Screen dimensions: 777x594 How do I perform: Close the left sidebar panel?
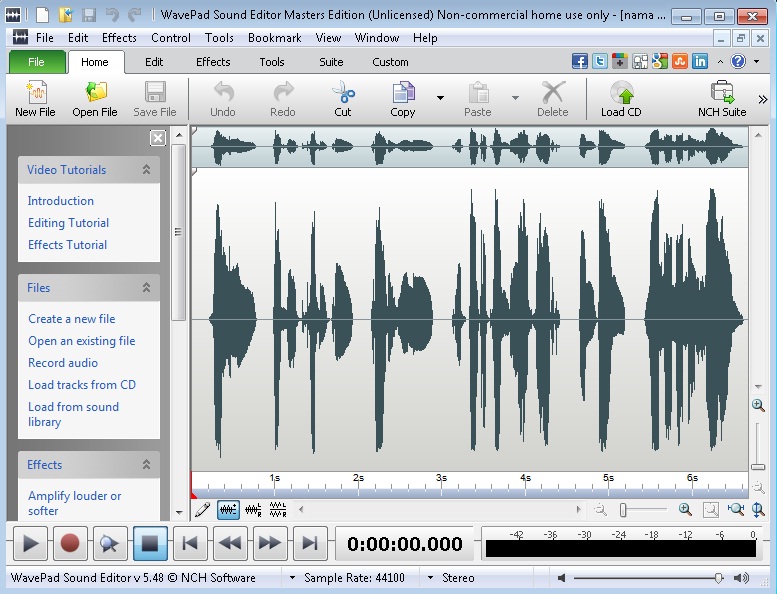pos(158,138)
